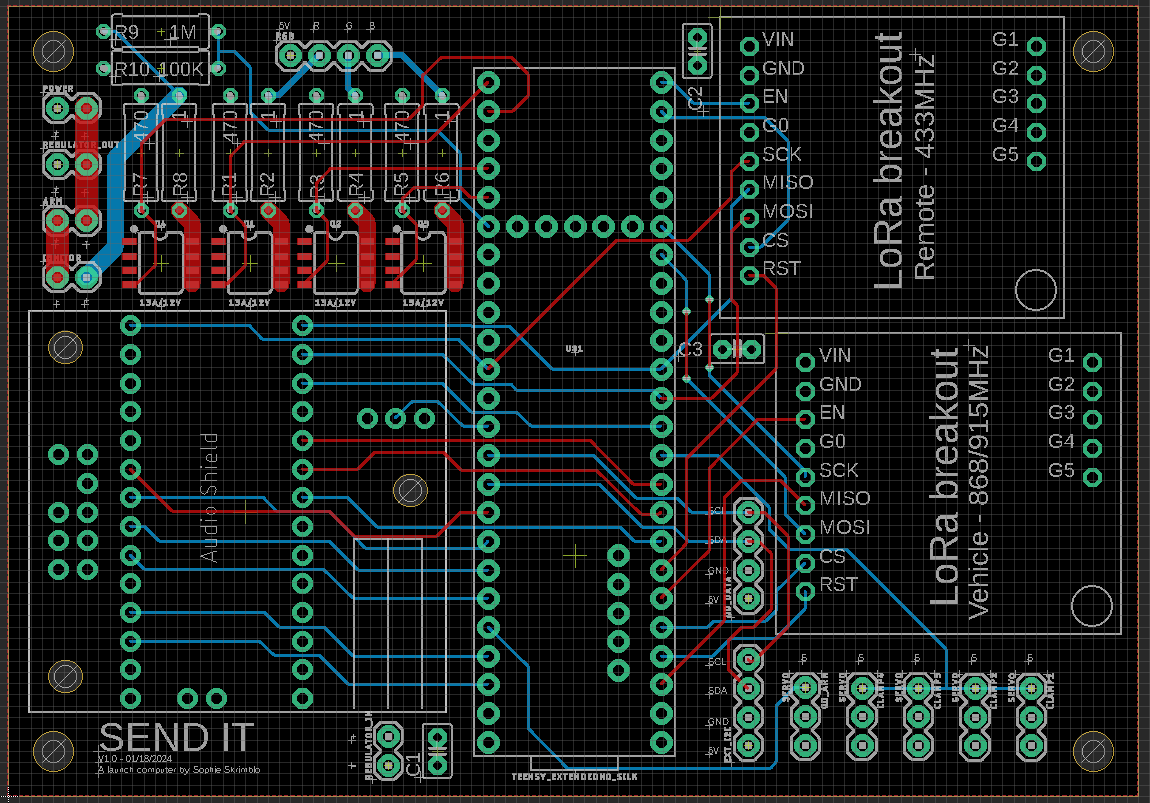Click MISO pad on Remote 433MHz breakout
Viewport: 1150px width, 803px height.
749,190
